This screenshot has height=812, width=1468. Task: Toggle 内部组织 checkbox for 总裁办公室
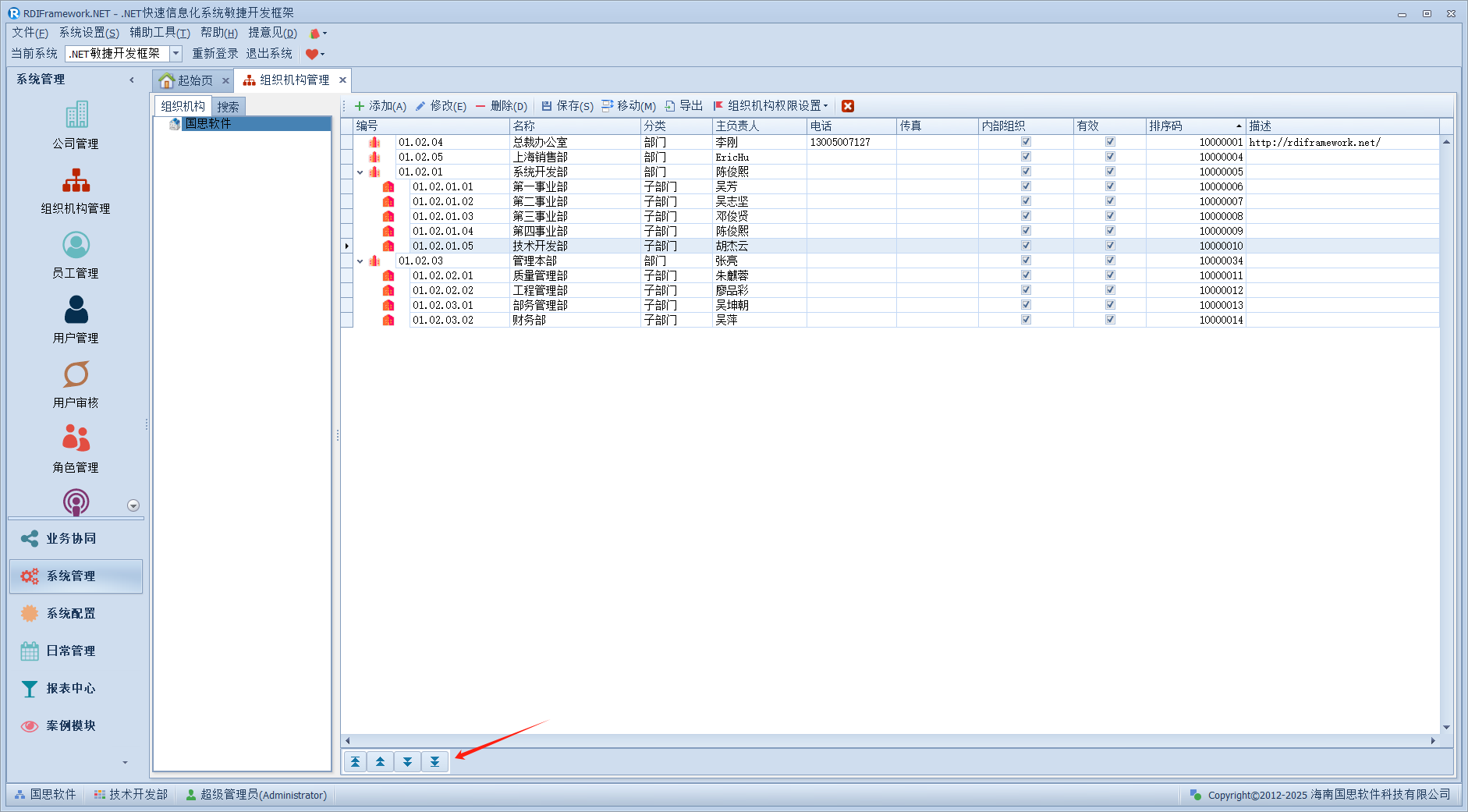pyautogui.click(x=1026, y=142)
